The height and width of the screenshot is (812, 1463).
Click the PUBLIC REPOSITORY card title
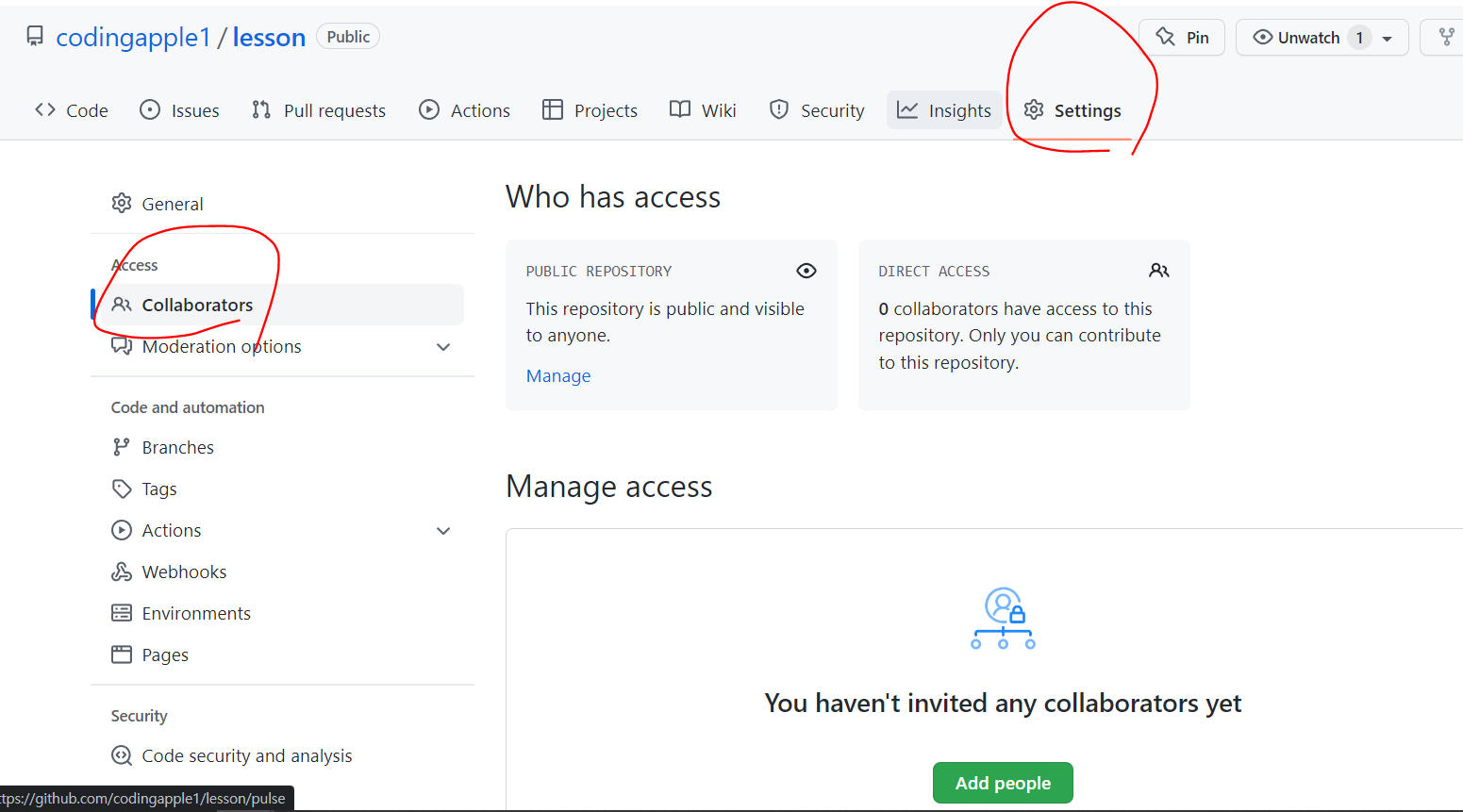tap(599, 272)
